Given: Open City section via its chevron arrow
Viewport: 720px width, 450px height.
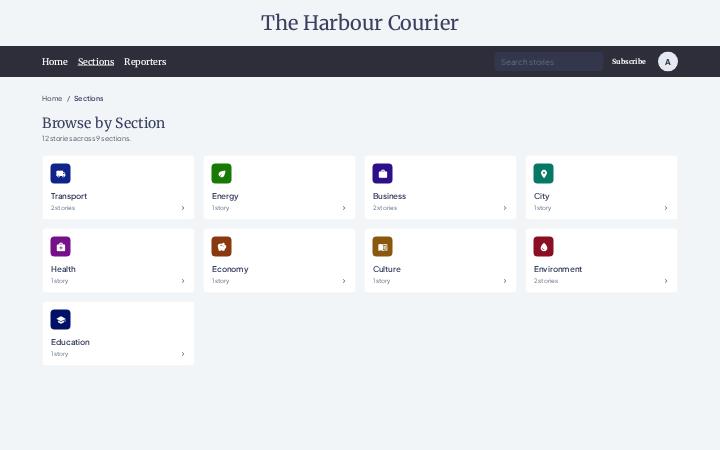Looking at the screenshot, I should coord(666,208).
